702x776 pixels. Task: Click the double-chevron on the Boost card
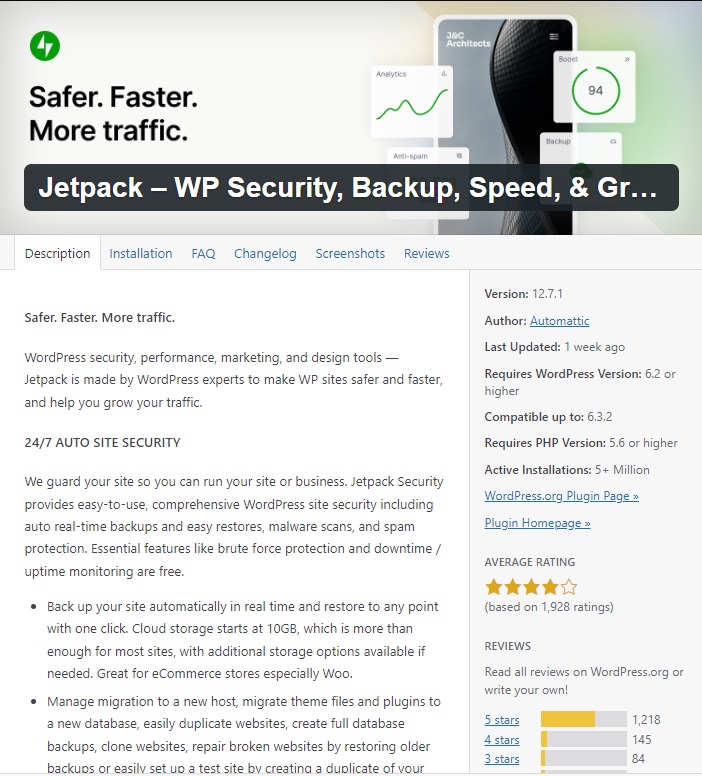627,60
